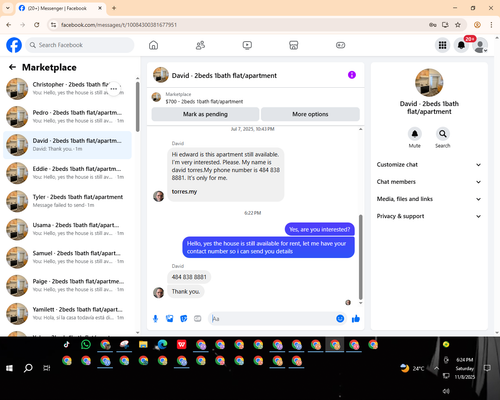The width and height of the screenshot is (500, 400).
Task: Open Tyler's failed message conversation
Action: pyautogui.click(x=67, y=201)
